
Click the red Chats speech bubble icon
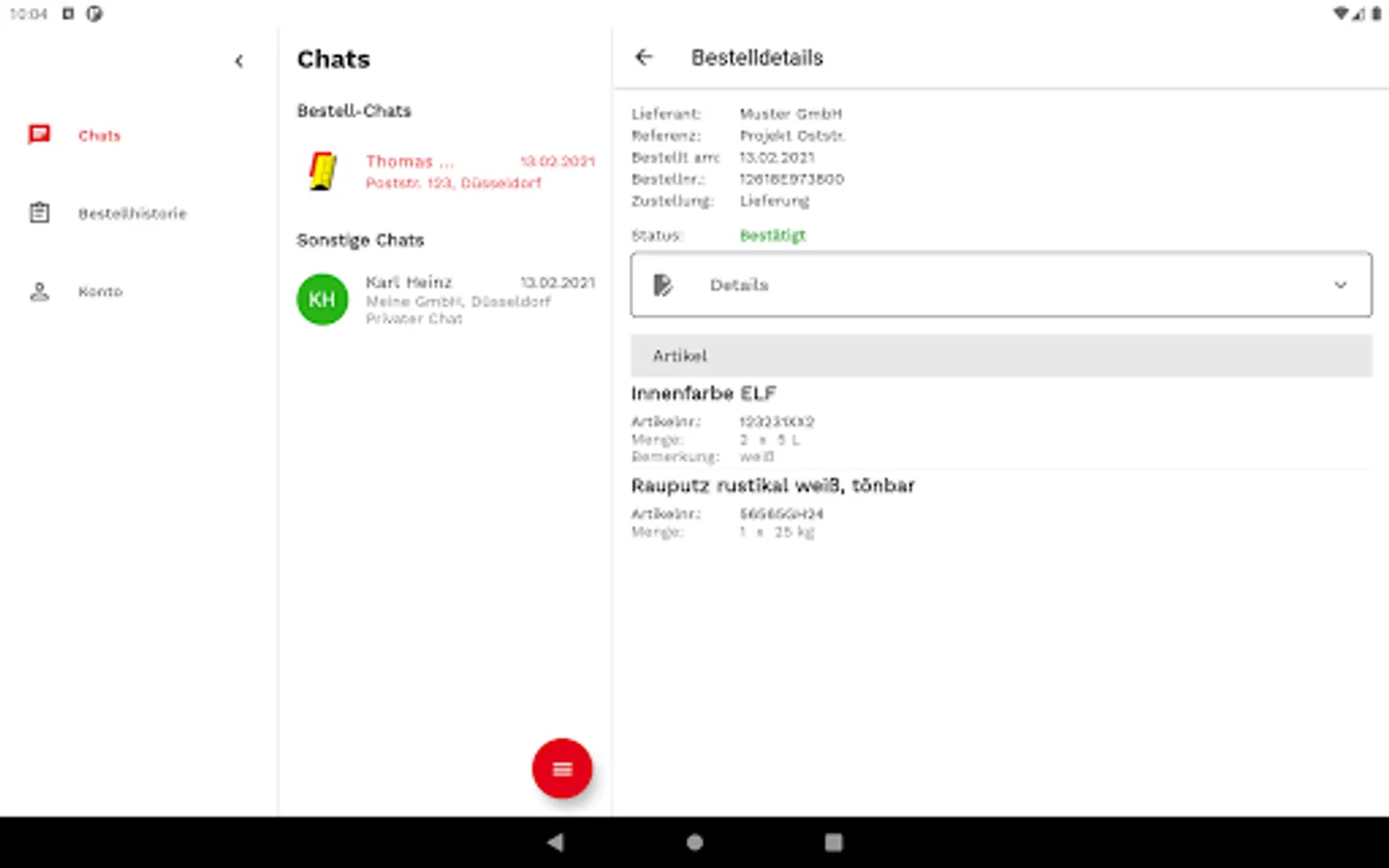[40, 135]
